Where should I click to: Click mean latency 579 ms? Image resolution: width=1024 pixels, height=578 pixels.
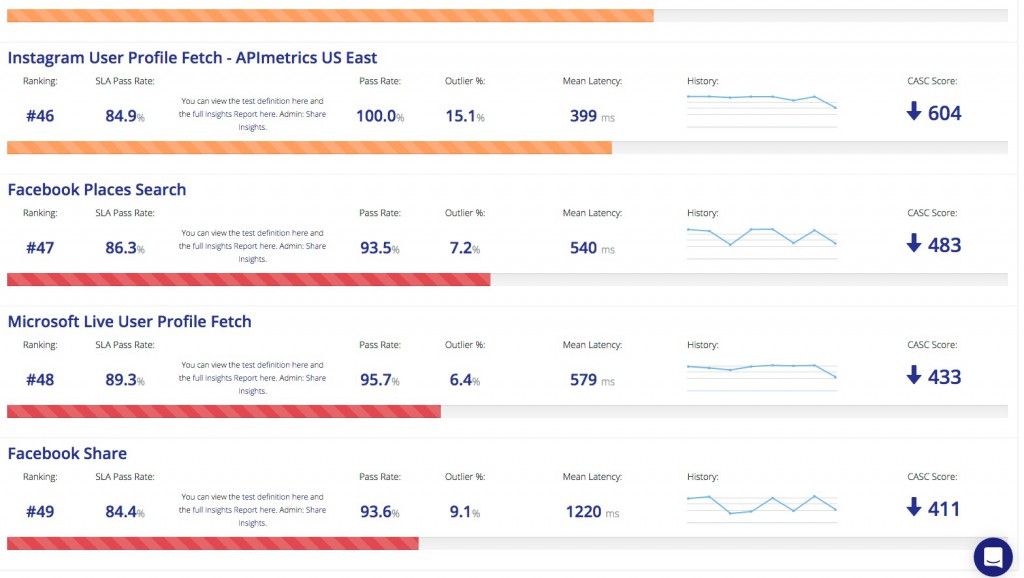[x=592, y=380]
